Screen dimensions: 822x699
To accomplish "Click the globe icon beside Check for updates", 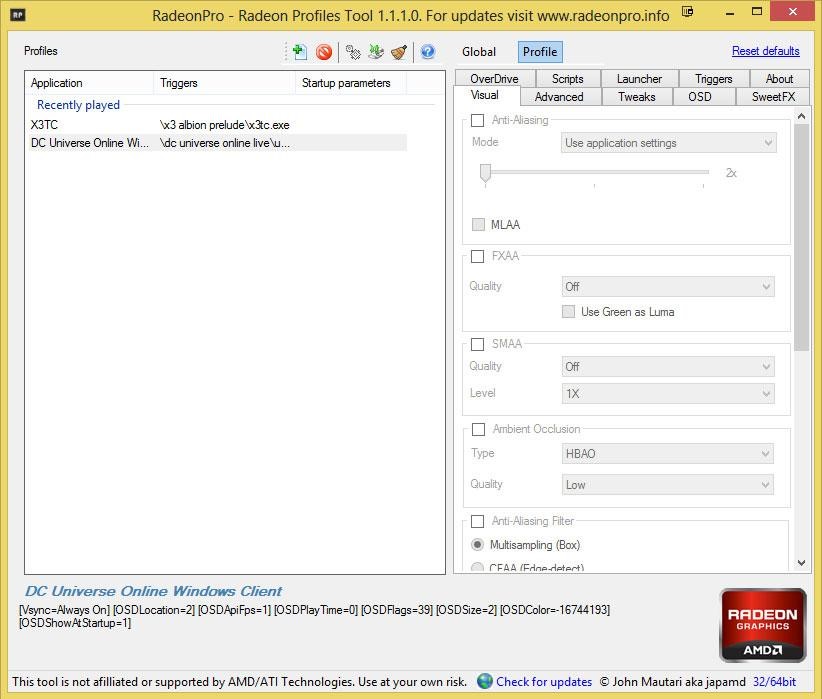I will (x=485, y=682).
